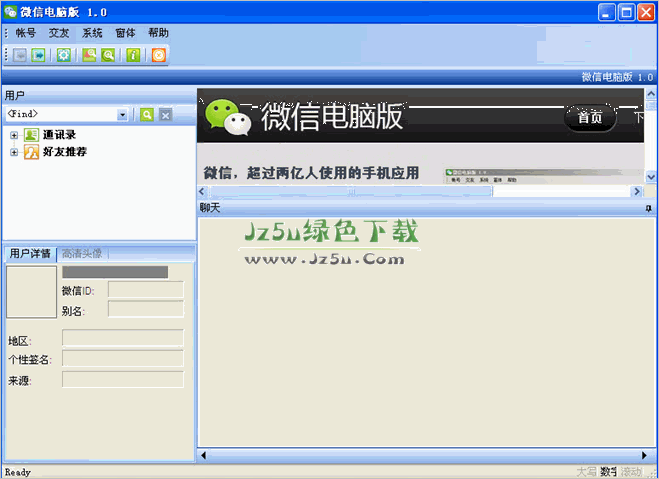Click the banner's vertical scrollbar up arrow

pos(651,94)
